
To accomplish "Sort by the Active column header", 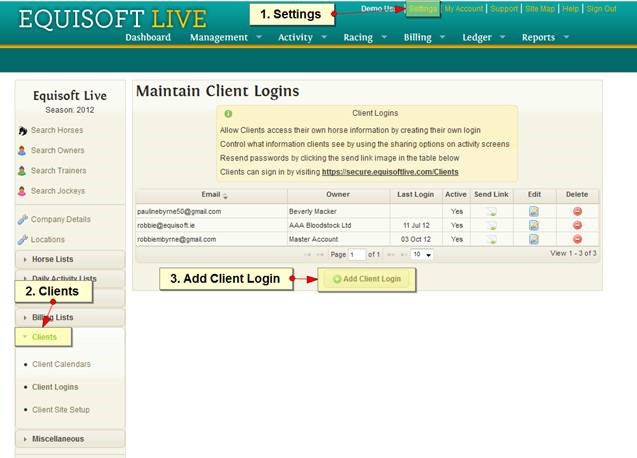I will point(456,195).
